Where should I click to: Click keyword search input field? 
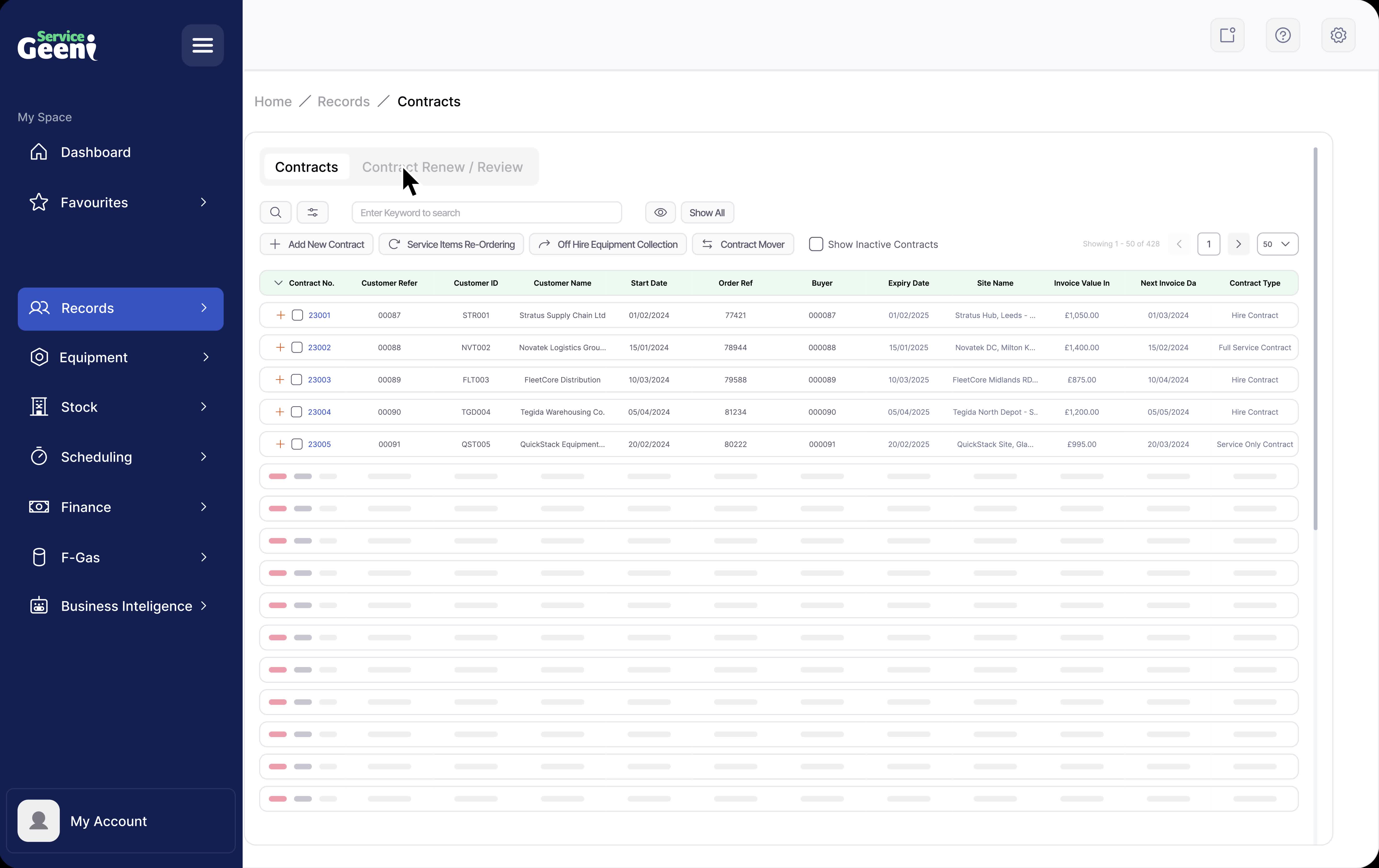click(x=487, y=212)
